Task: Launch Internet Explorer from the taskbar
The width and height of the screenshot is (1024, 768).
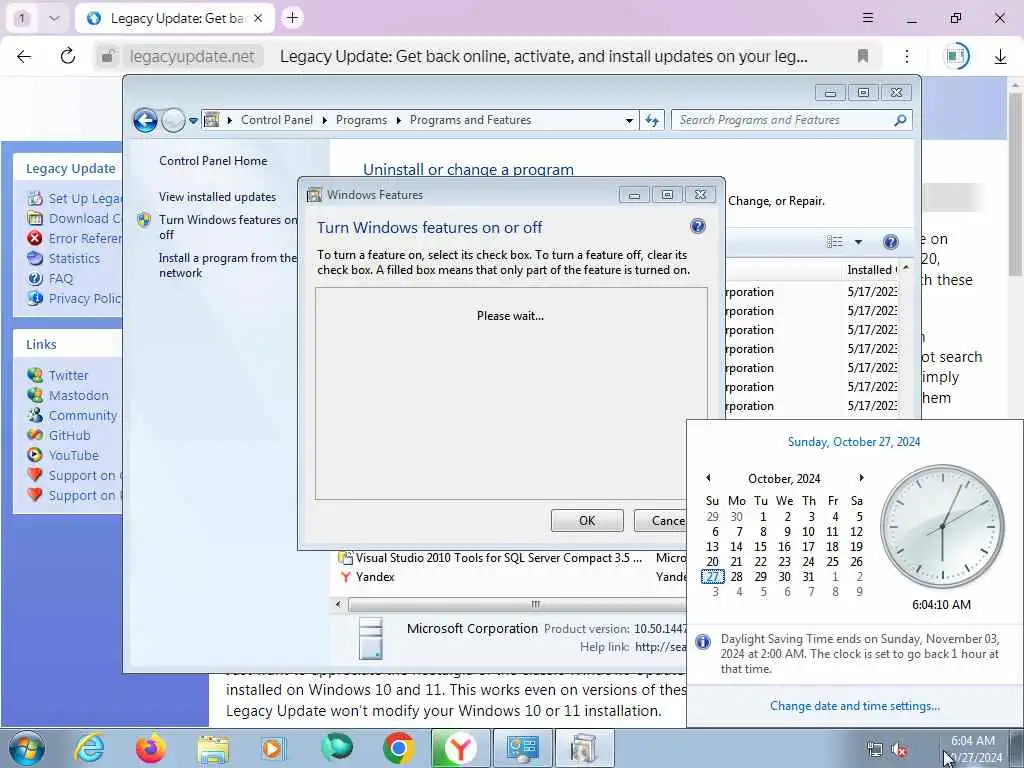Action: (89, 748)
